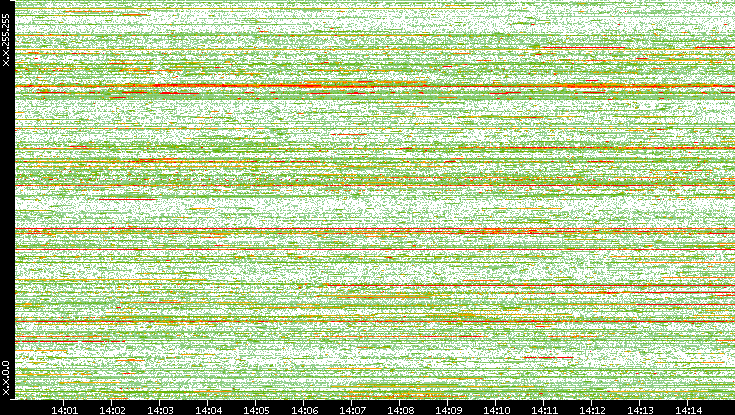Click the 14:11 time axis label
Viewport: 735px width, 415px height.
point(544,410)
